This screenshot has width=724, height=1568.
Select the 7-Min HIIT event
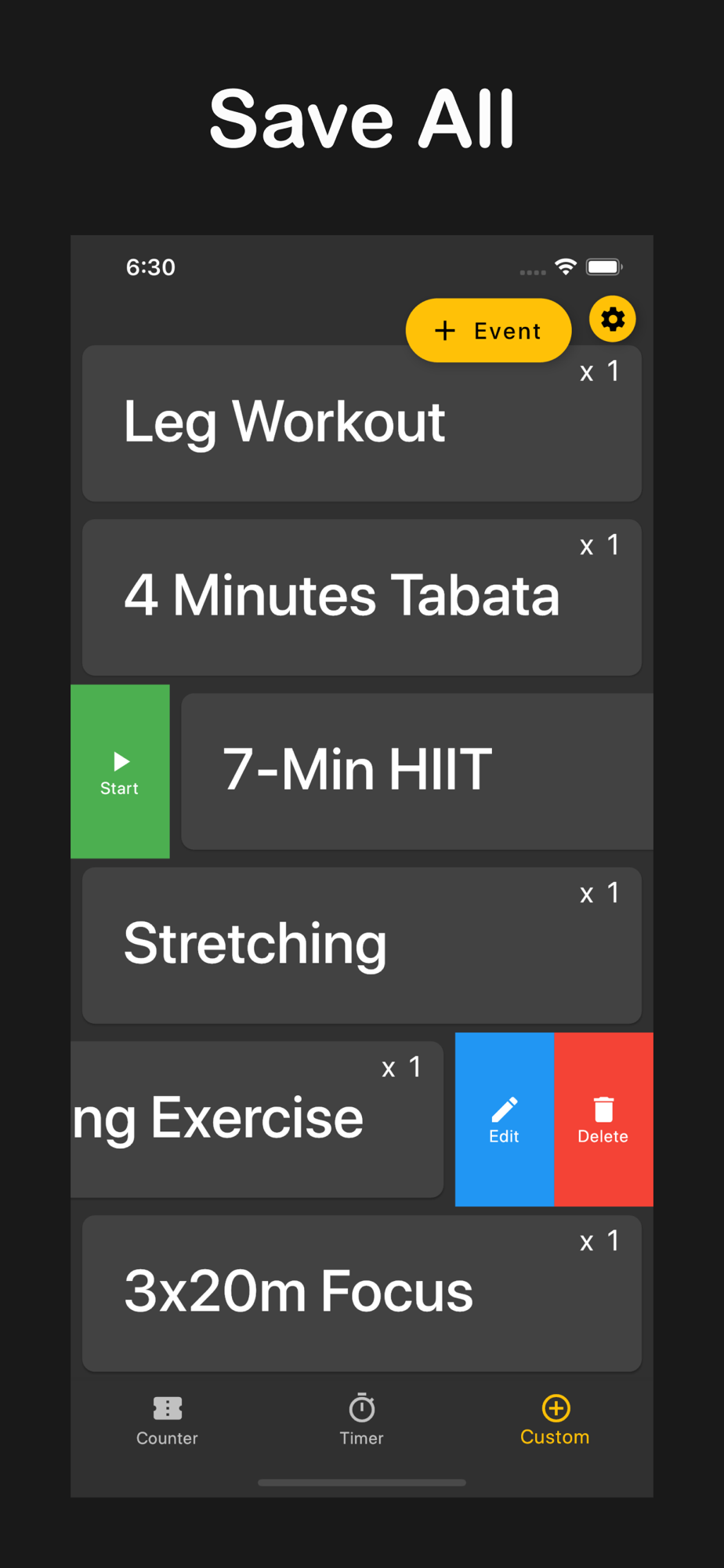click(415, 771)
